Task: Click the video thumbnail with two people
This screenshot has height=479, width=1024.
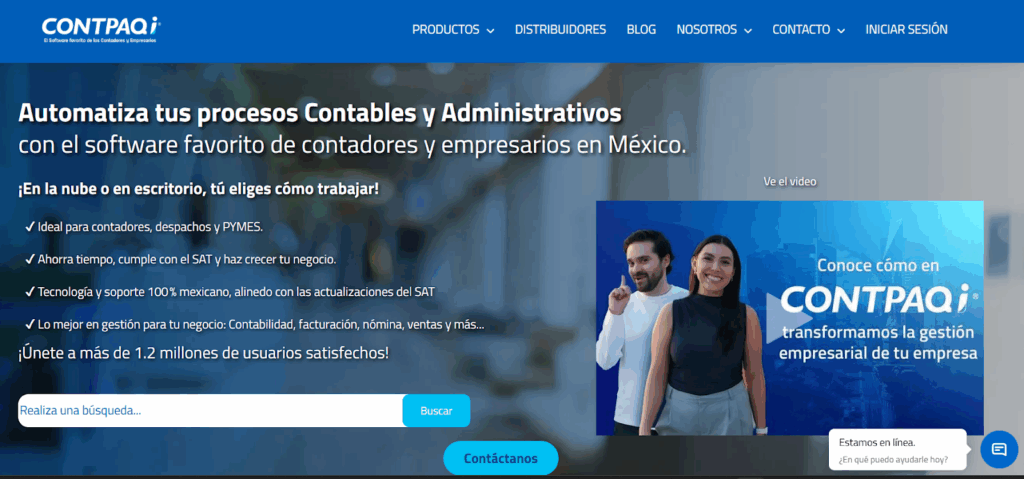Action: (x=790, y=318)
